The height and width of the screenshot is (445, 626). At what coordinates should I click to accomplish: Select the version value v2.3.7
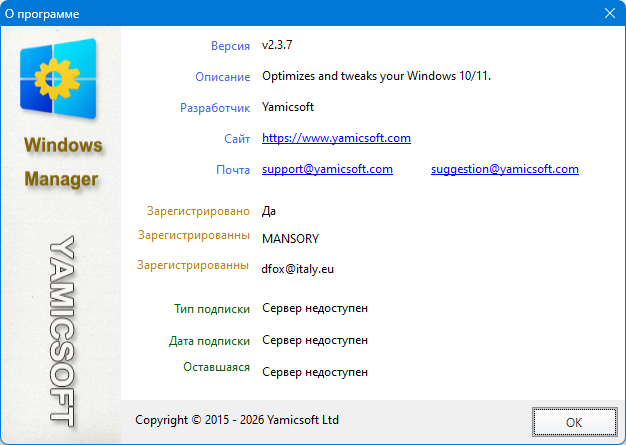277,45
